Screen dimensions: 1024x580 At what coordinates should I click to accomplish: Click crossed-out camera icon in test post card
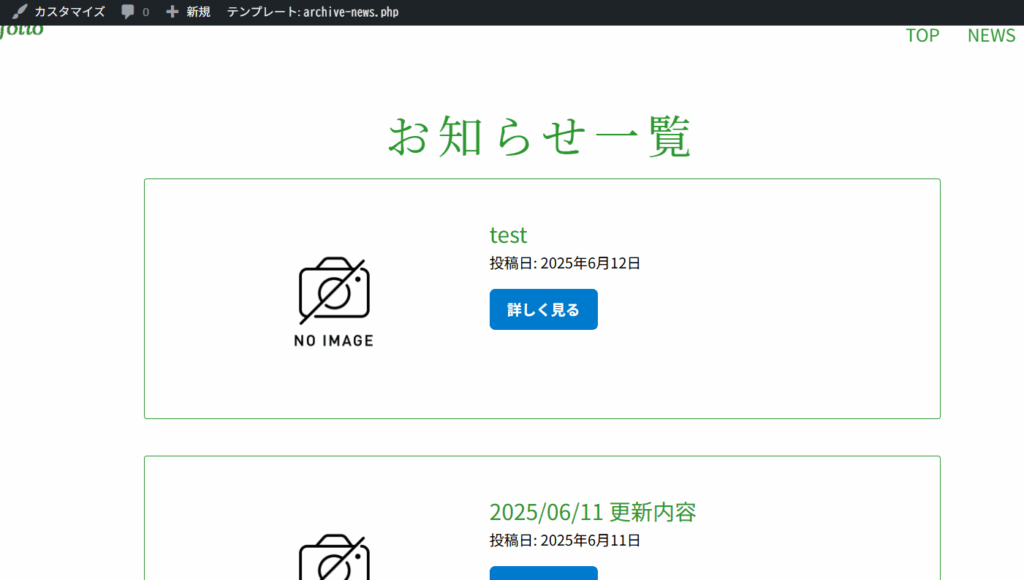pos(334,290)
